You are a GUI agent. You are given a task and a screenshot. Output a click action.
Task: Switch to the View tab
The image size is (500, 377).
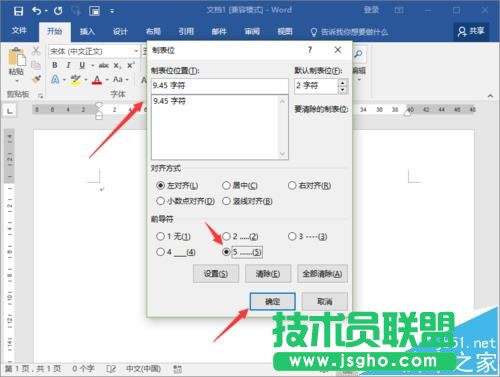[285, 32]
